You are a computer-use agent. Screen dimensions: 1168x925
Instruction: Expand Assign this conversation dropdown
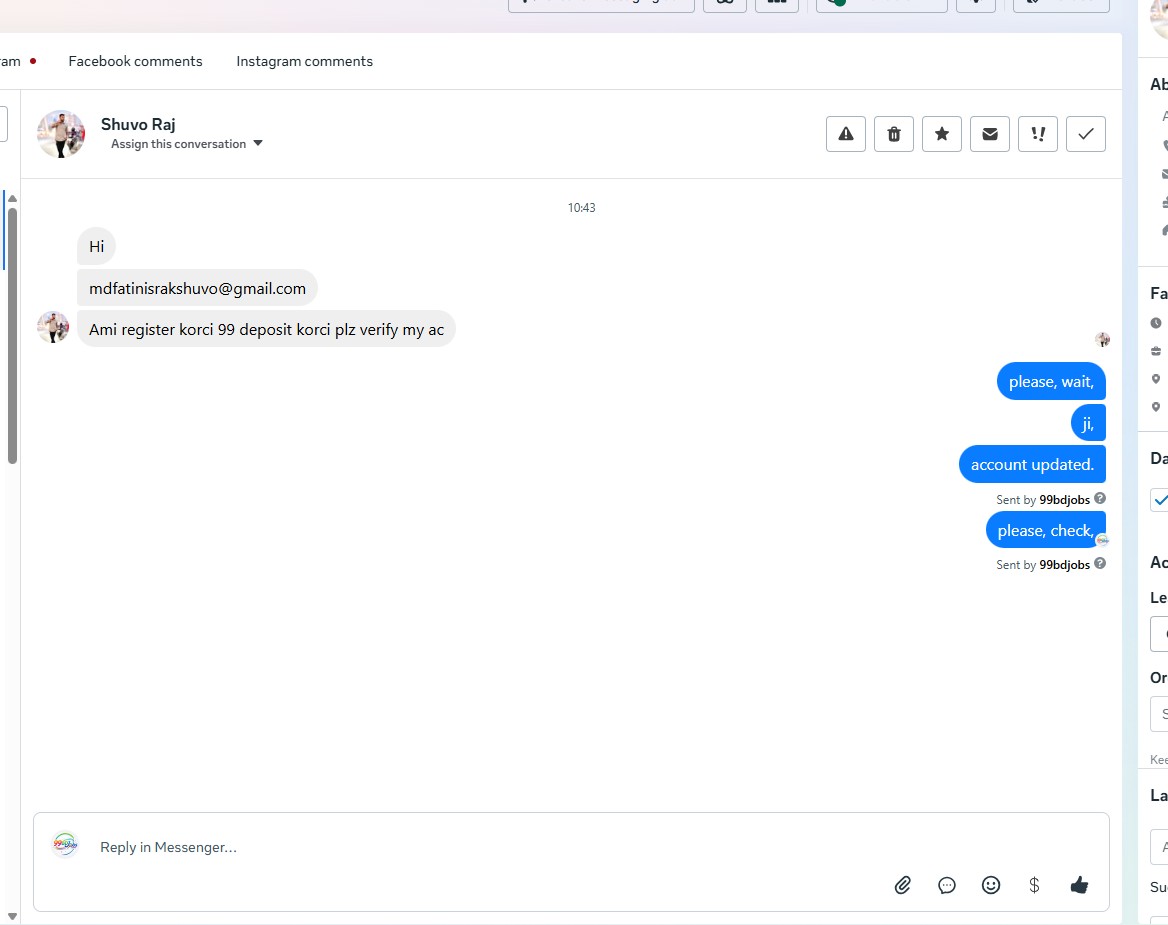tap(186, 144)
